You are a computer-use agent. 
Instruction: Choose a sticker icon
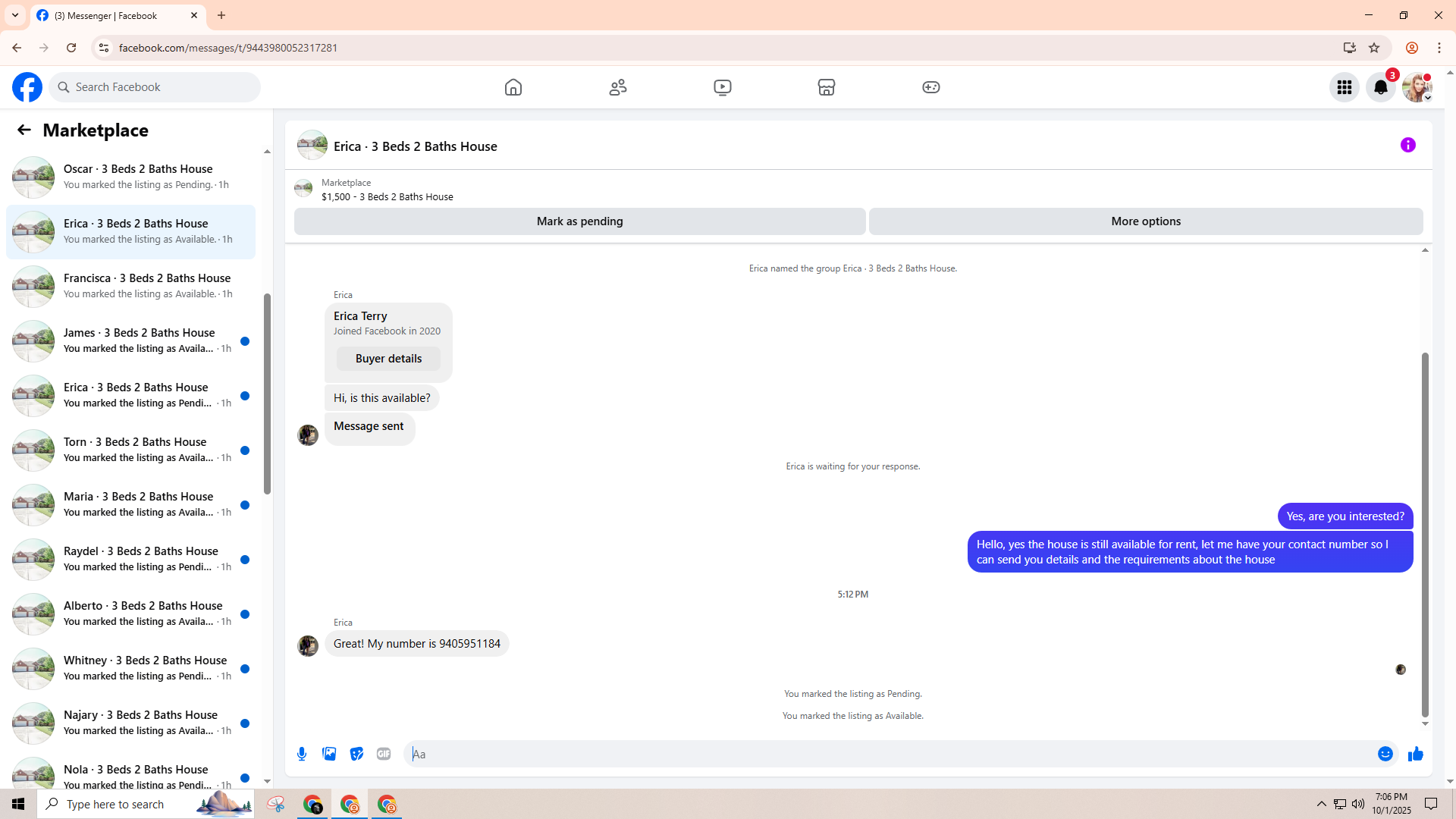(x=356, y=754)
